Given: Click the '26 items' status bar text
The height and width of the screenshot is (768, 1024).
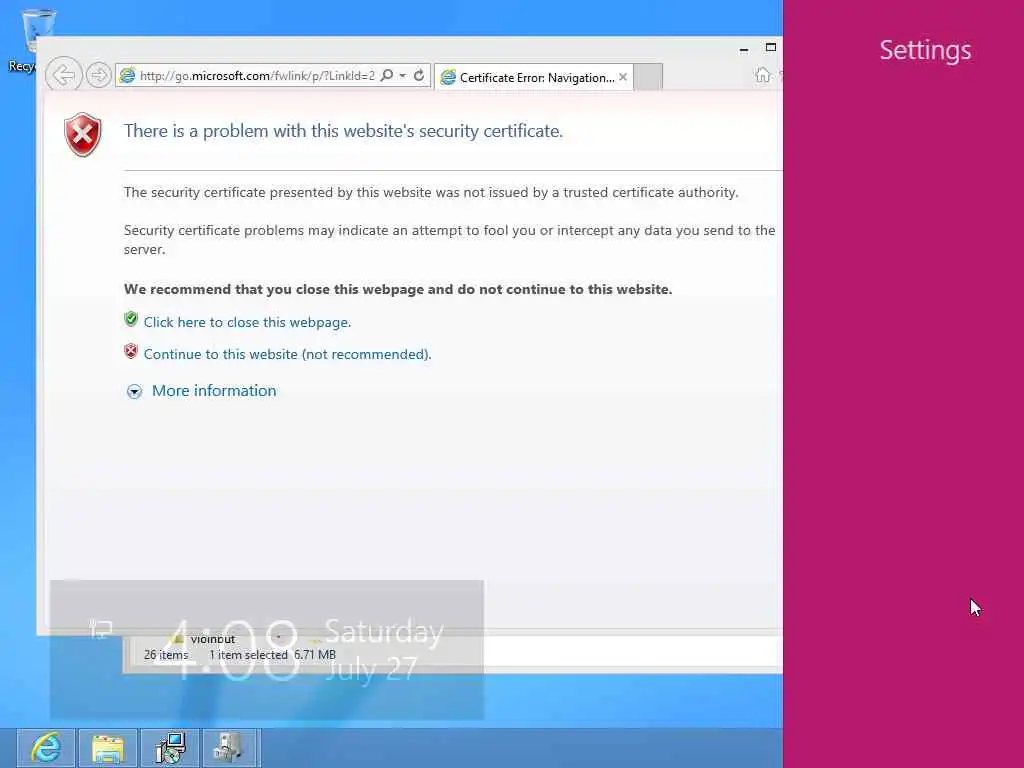Looking at the screenshot, I should [x=166, y=654].
